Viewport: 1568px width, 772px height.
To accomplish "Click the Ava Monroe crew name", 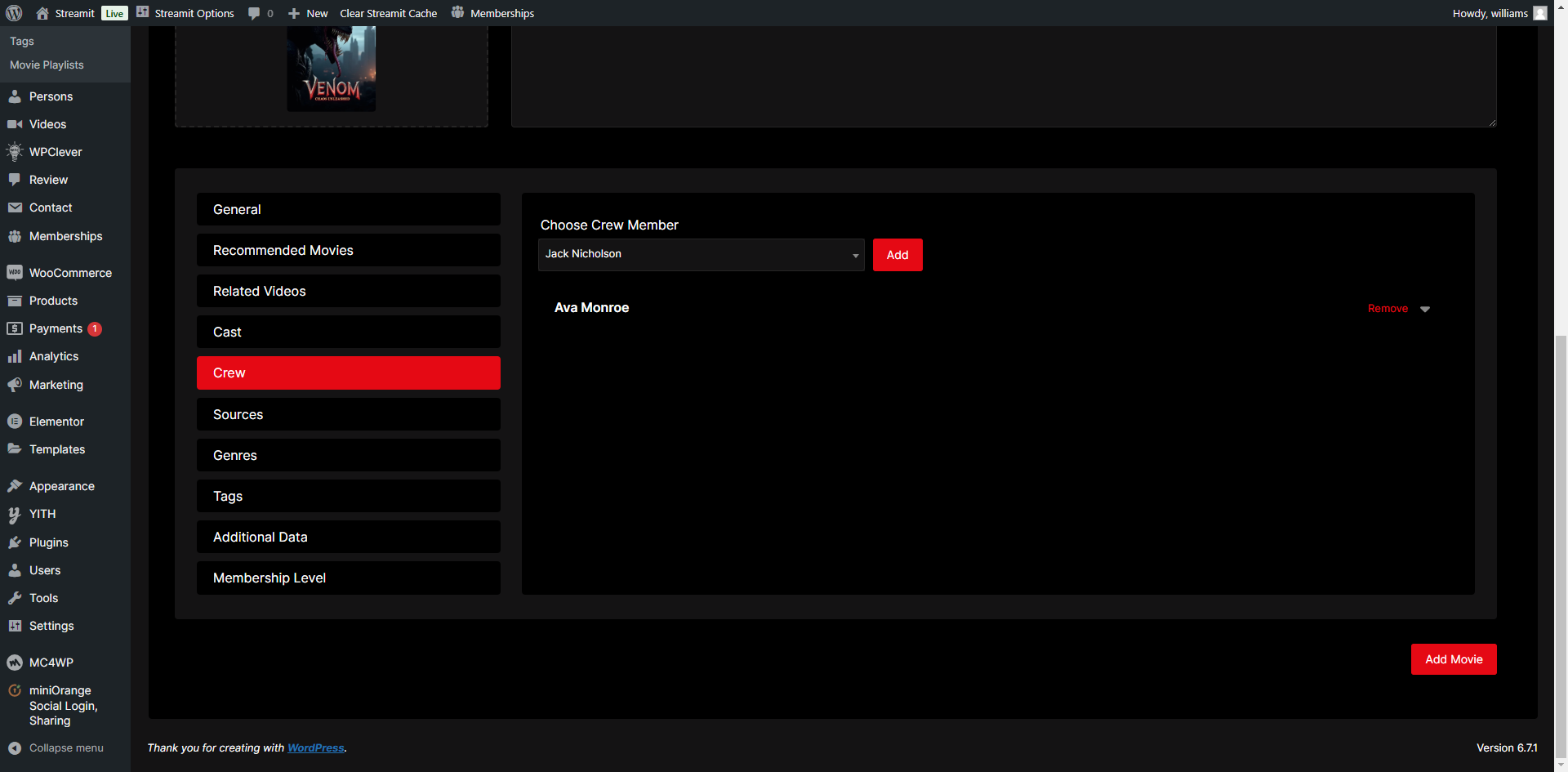I will pyautogui.click(x=591, y=308).
